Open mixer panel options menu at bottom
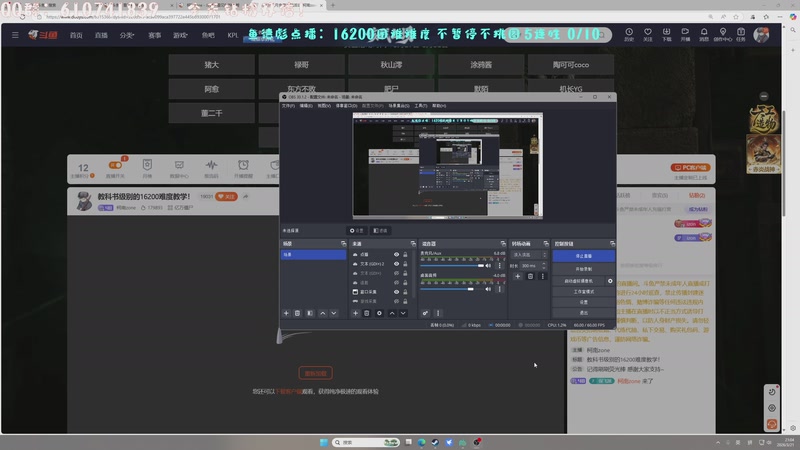 tap(438, 313)
